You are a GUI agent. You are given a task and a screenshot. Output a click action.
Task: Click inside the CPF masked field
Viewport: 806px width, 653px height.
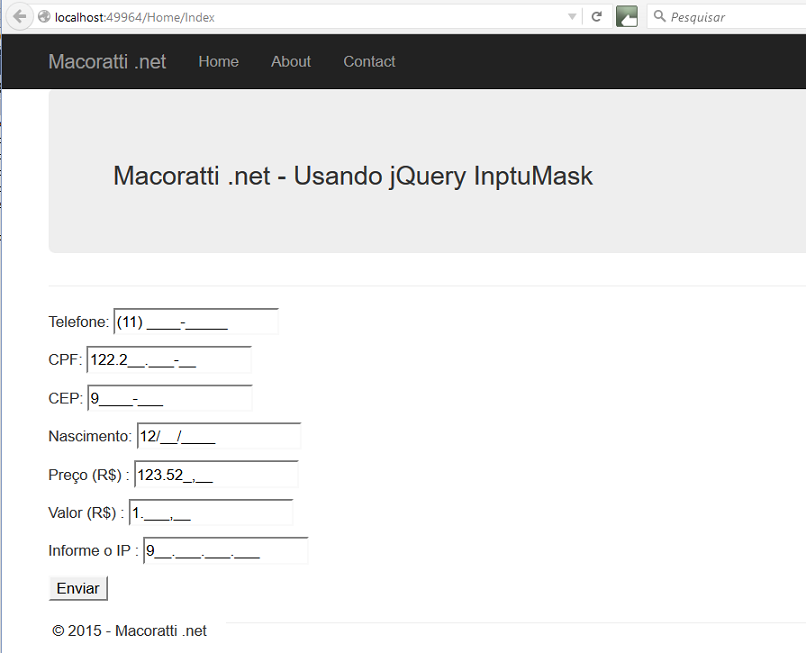click(x=168, y=359)
